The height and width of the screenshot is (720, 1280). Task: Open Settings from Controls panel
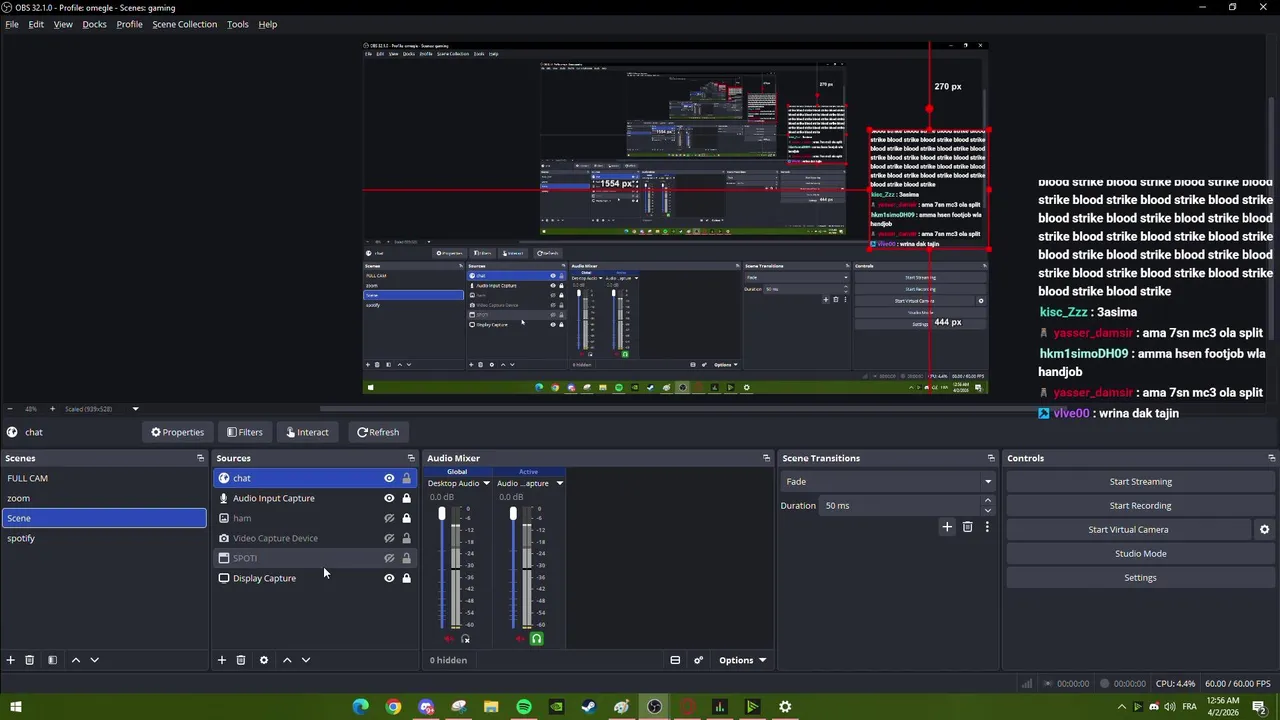(1140, 578)
